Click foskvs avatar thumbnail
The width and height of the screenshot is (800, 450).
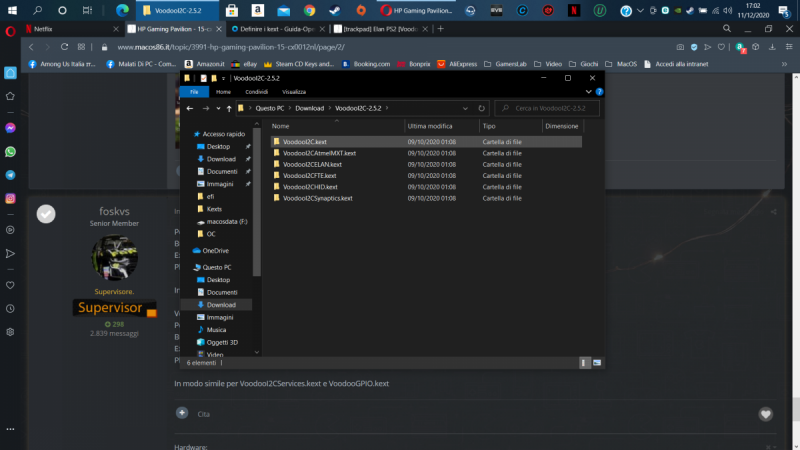[114, 257]
